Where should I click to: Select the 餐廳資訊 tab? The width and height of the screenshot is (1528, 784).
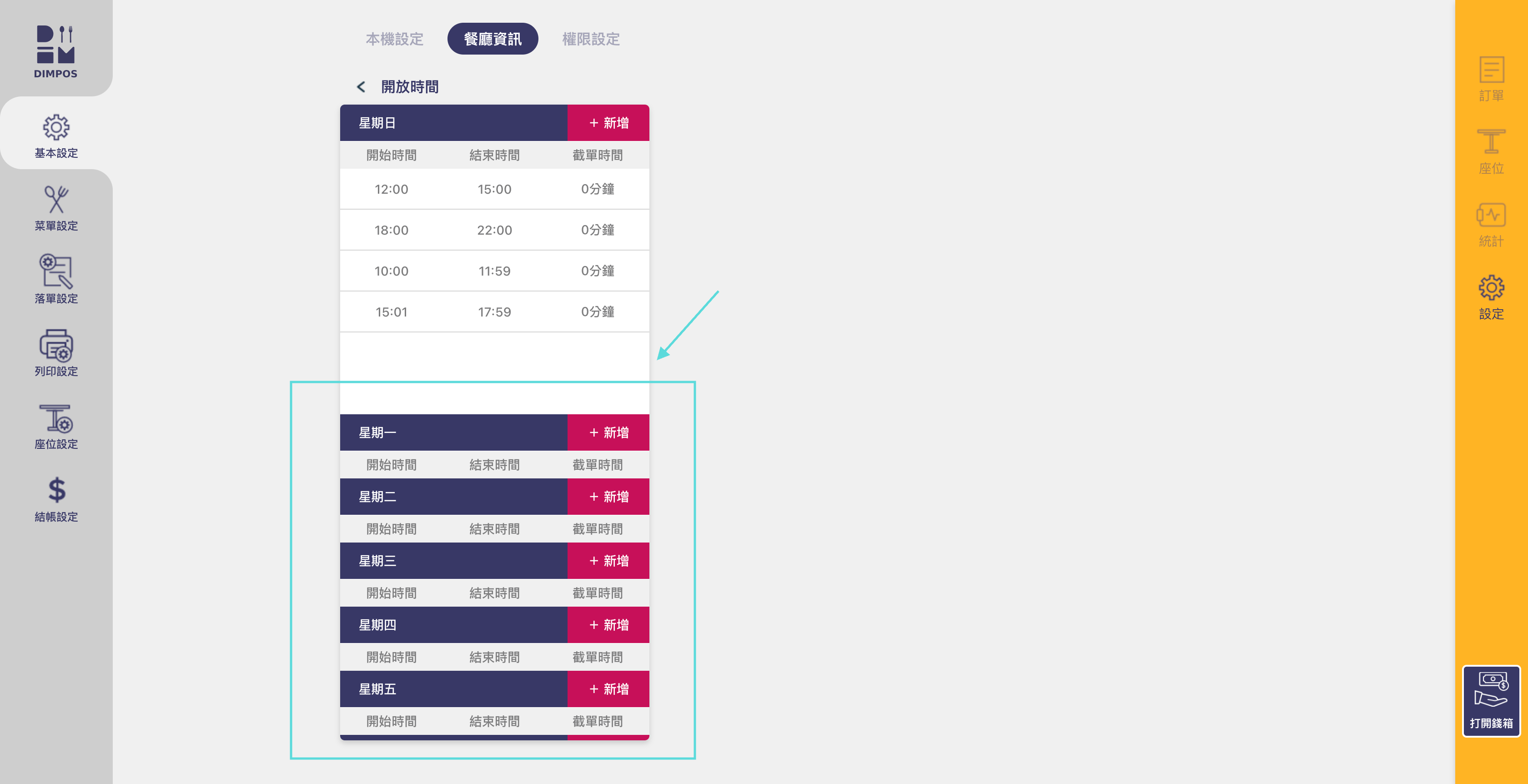click(x=493, y=39)
